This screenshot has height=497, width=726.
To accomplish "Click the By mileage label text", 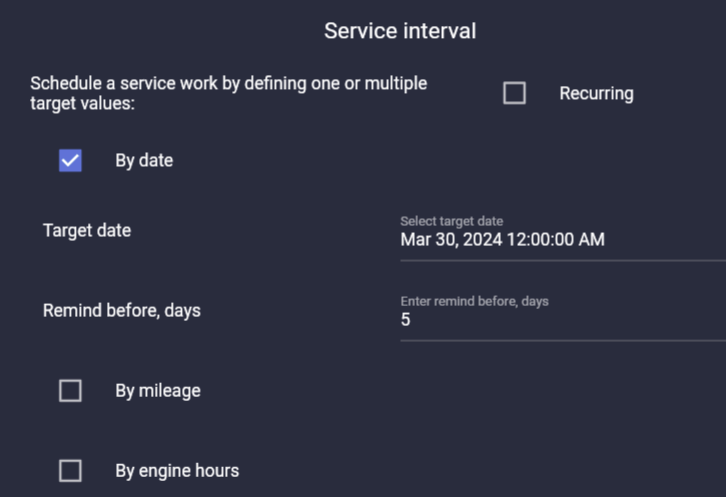I will (158, 390).
